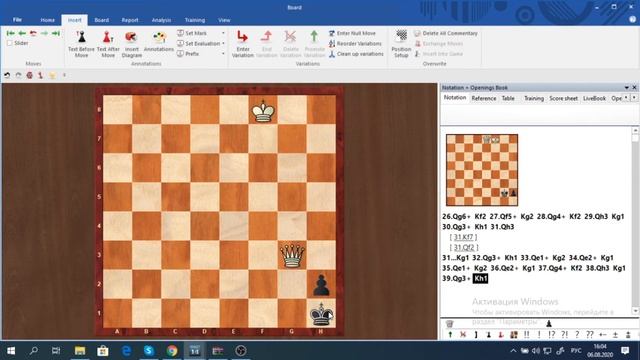
Task: Open File Explorer from taskbar
Action: 80,351
